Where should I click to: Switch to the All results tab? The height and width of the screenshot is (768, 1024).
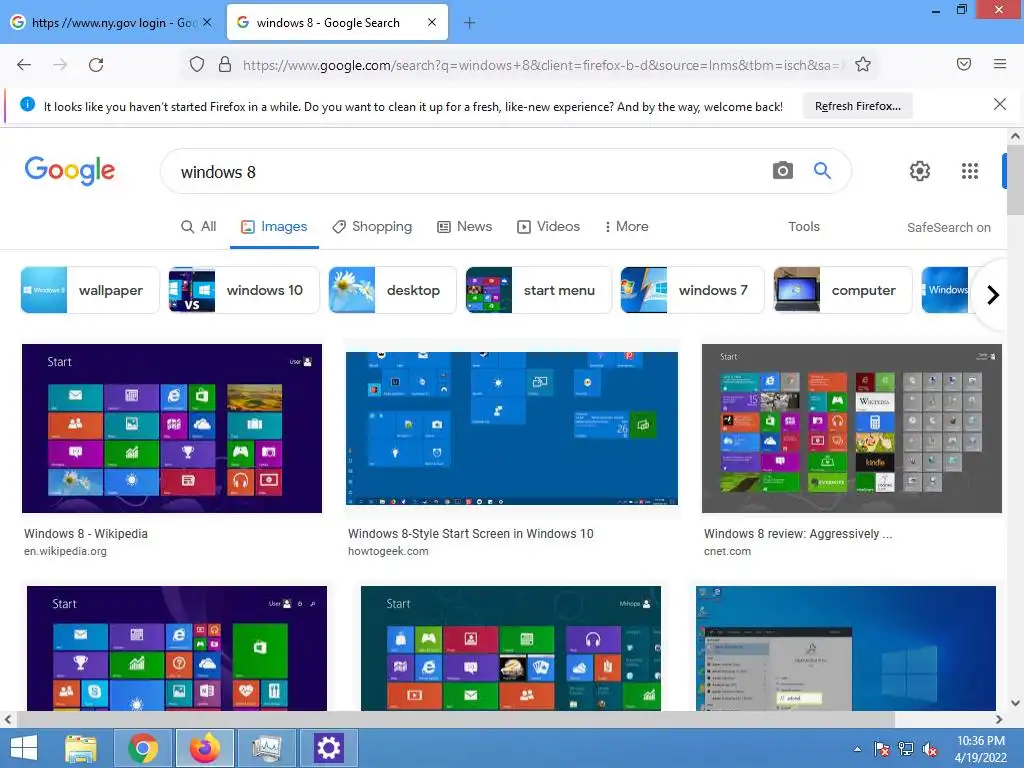click(199, 227)
